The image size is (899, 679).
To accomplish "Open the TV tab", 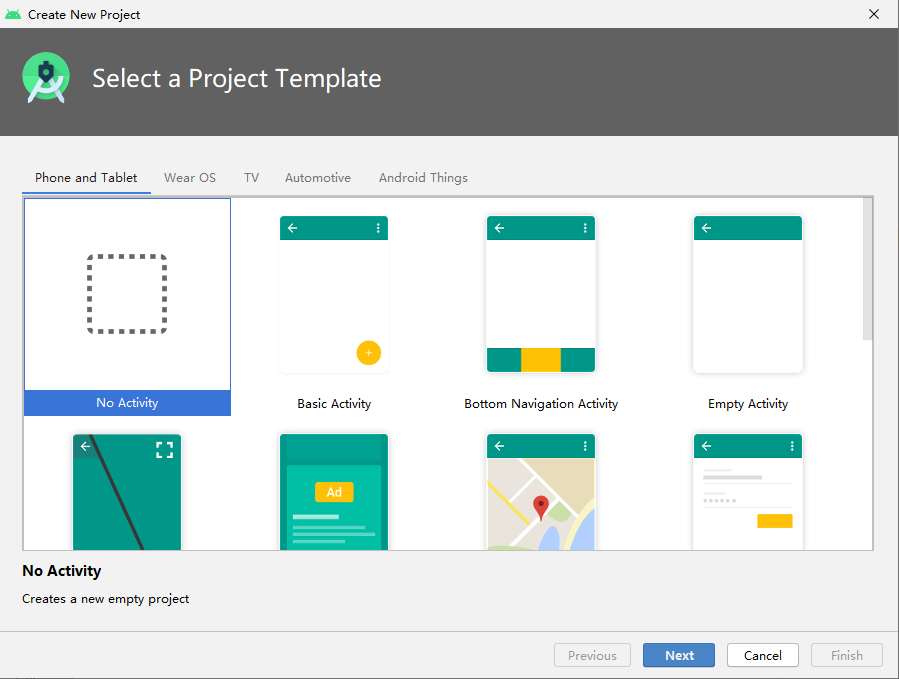I will 251,178.
